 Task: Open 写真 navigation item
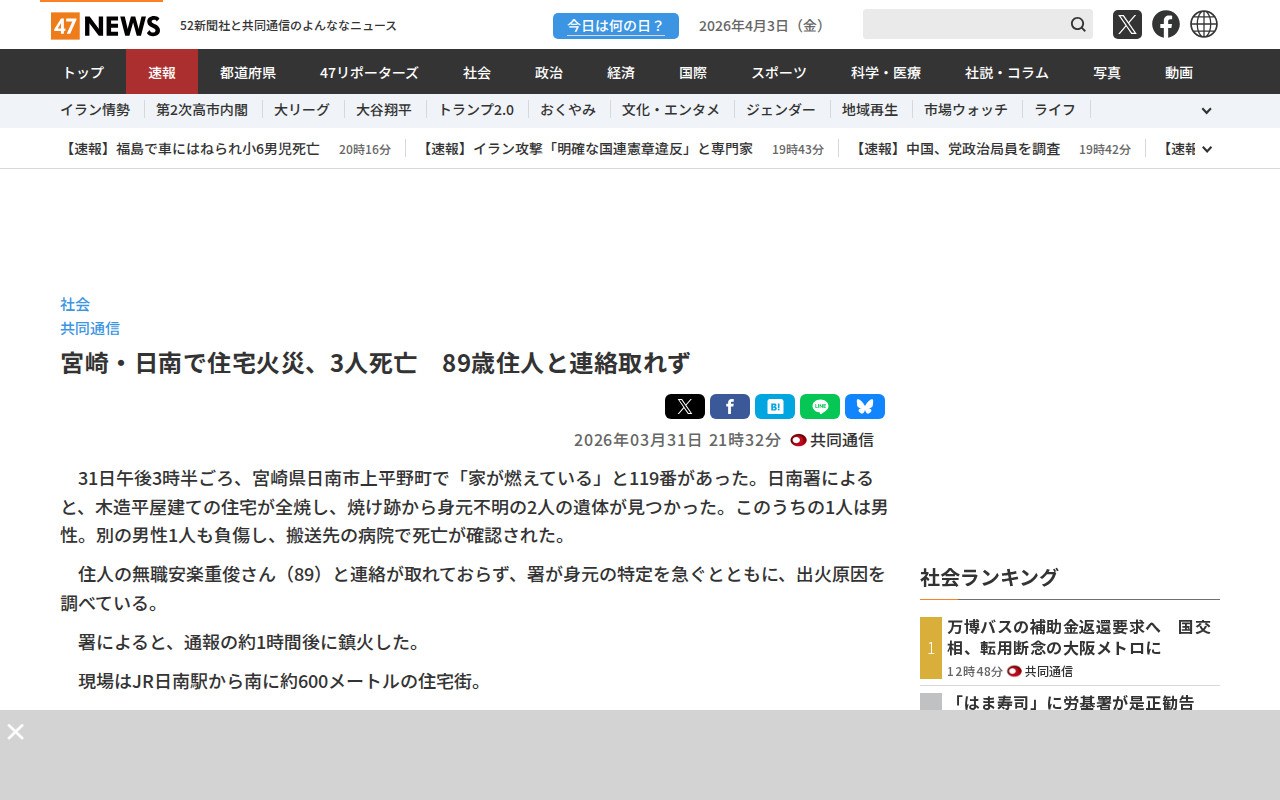point(1107,72)
